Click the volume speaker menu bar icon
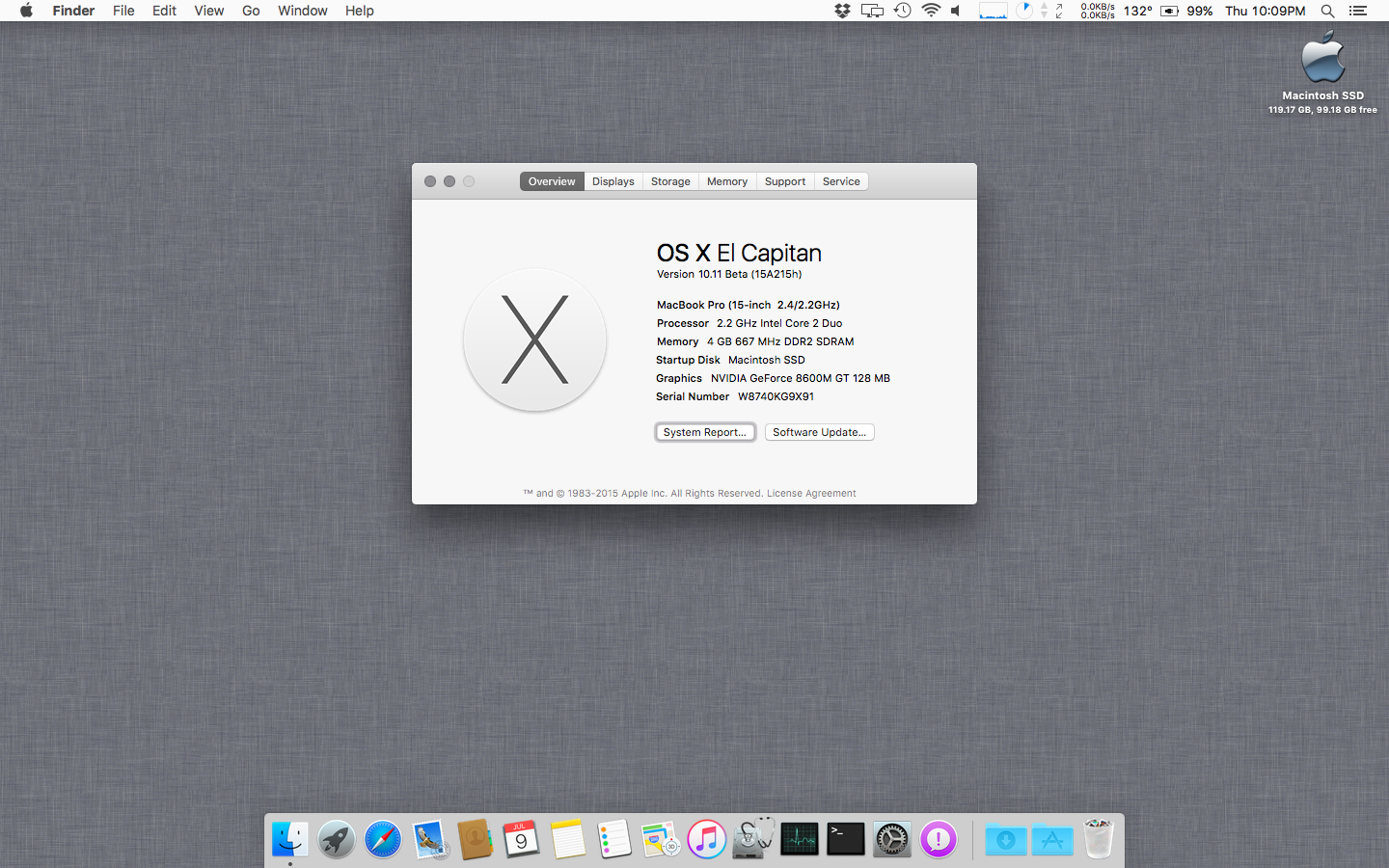 click(956, 11)
